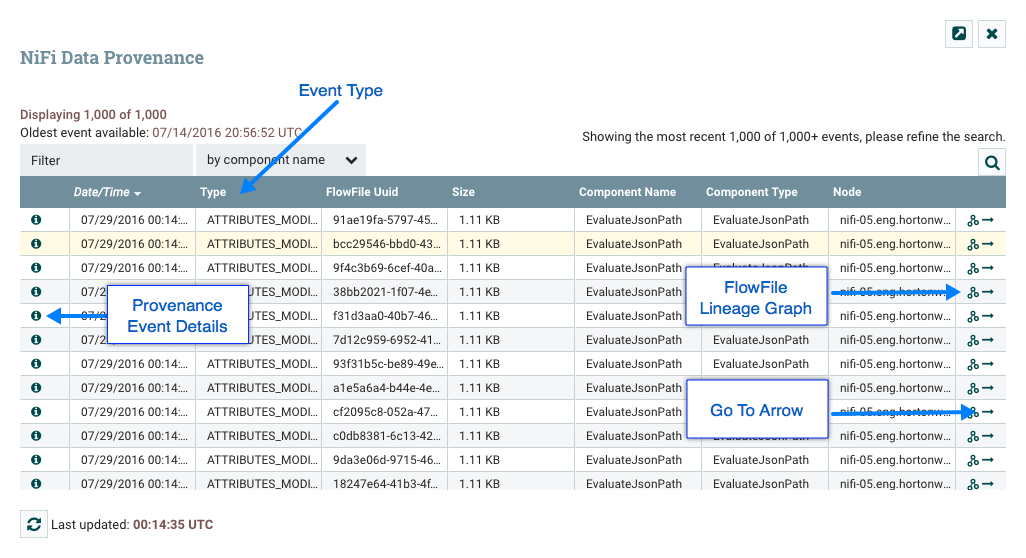This screenshot has height=558, width=1026.
Task: Click into the Filter text field
Action: point(106,160)
